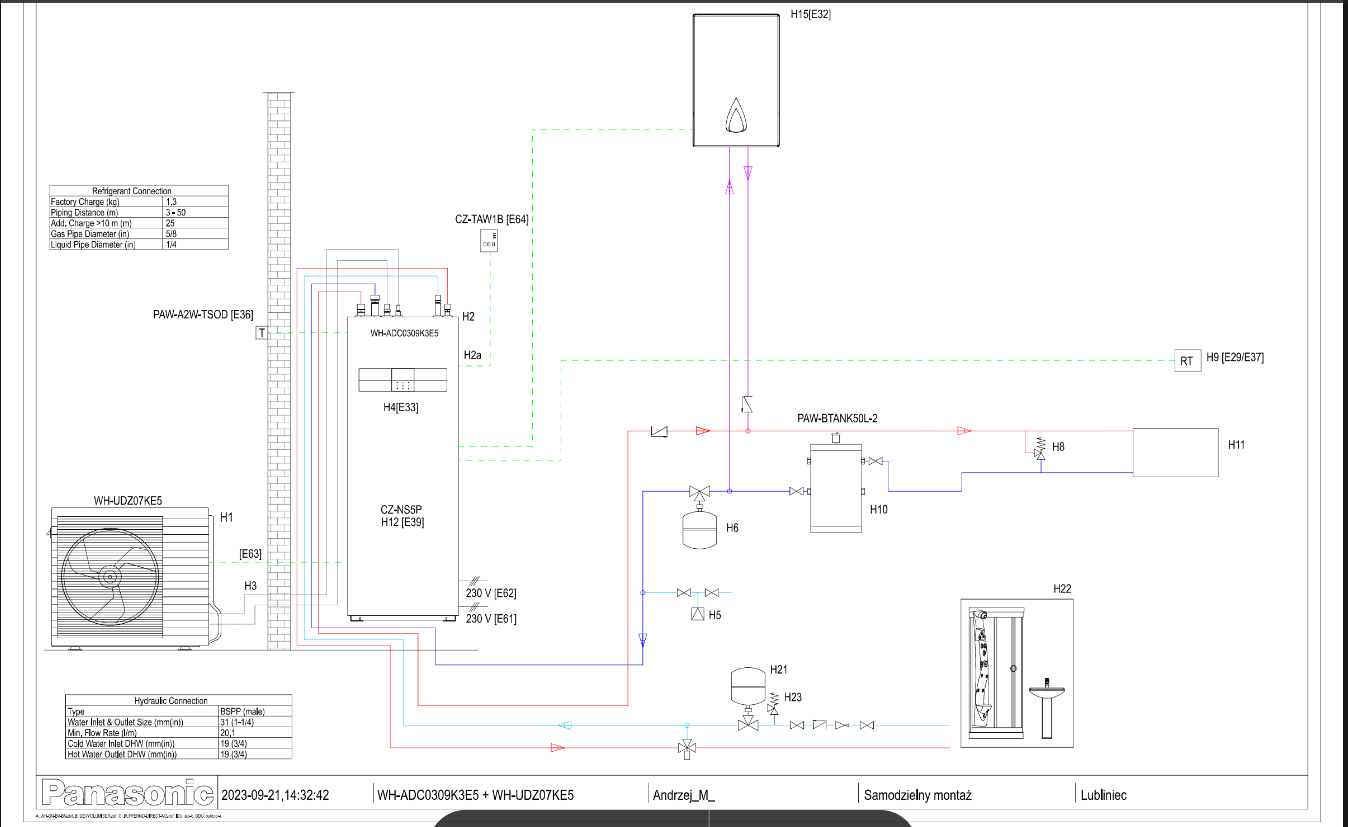Click the H21 expansion vessel symbol
1348x827 pixels.
point(746,686)
